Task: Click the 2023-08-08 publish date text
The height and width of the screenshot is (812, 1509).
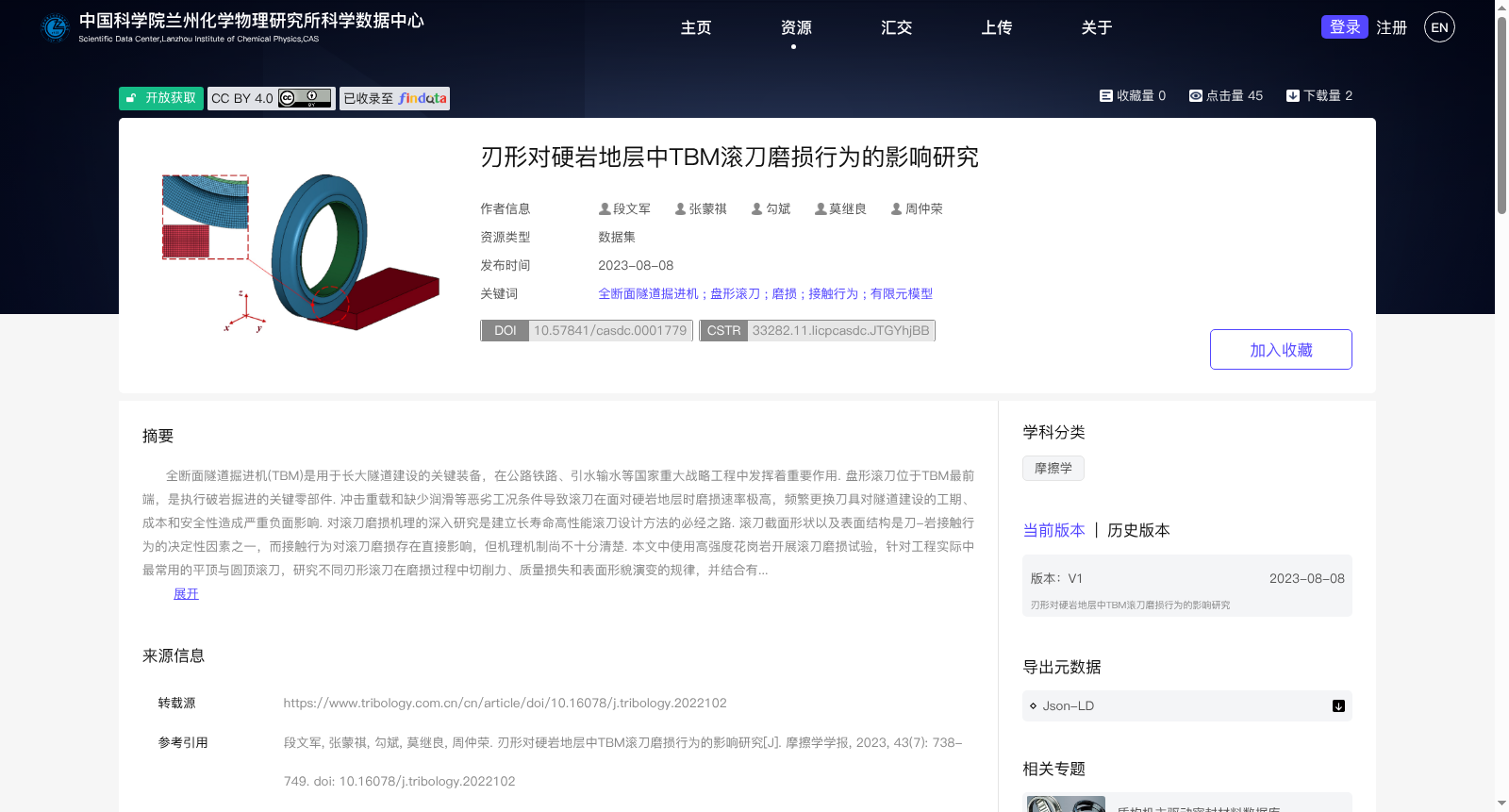Action: point(636,265)
